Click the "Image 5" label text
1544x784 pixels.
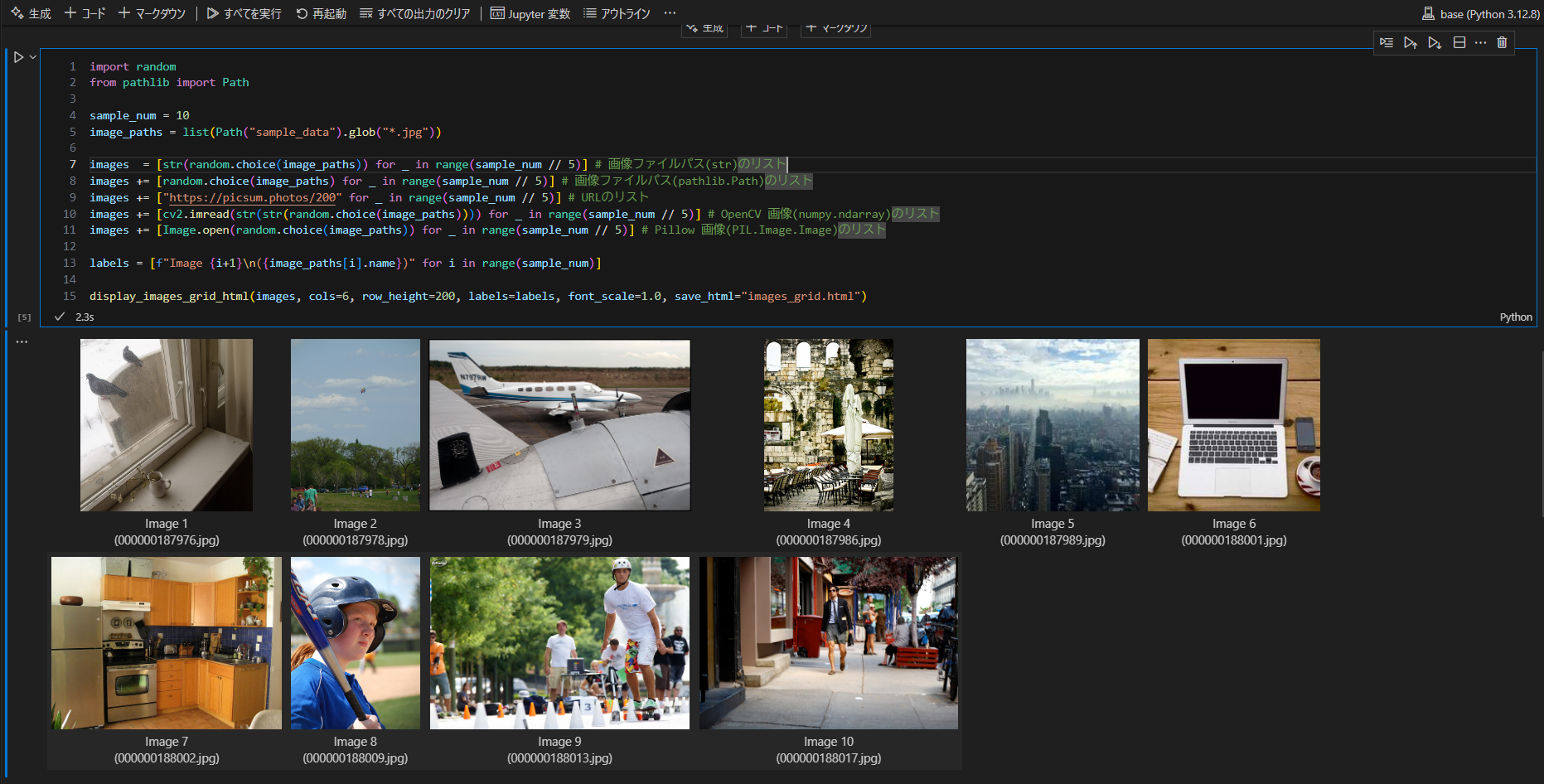coord(1053,524)
